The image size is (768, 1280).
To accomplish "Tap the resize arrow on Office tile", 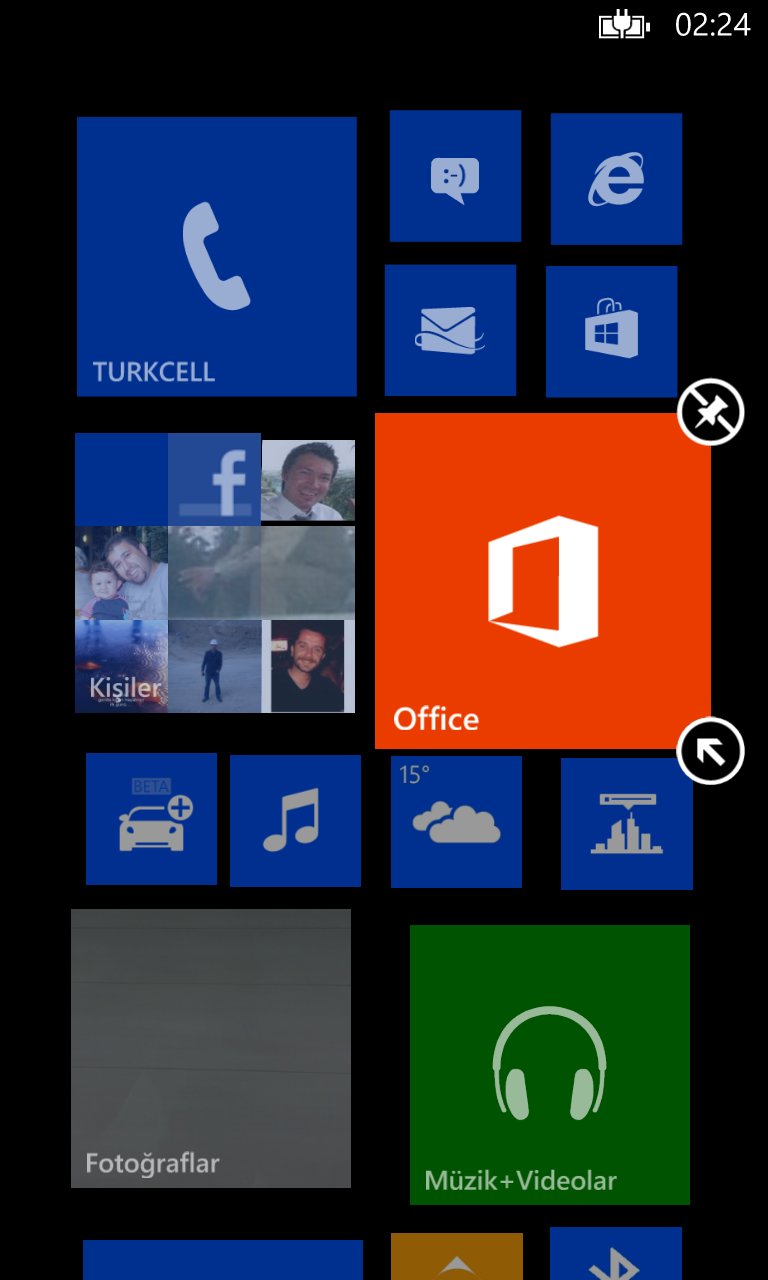I will (x=711, y=751).
